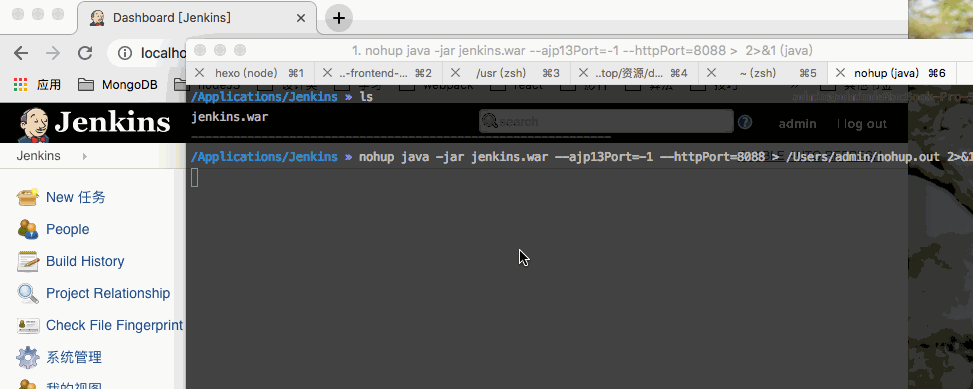Close the nohup (java) terminal tab
Image resolution: width=973 pixels, height=389 pixels.
[x=840, y=73]
